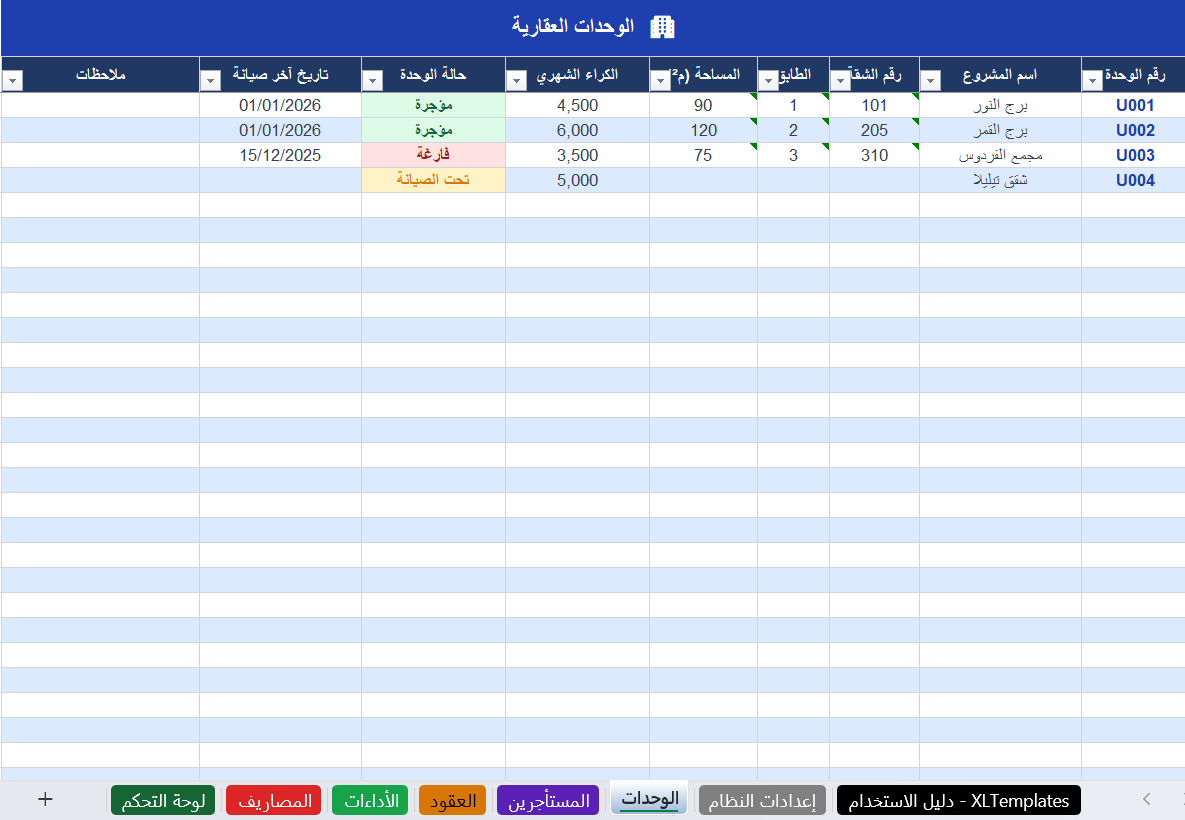
Task: Select the الوحدات sheet tab
Action: (649, 799)
